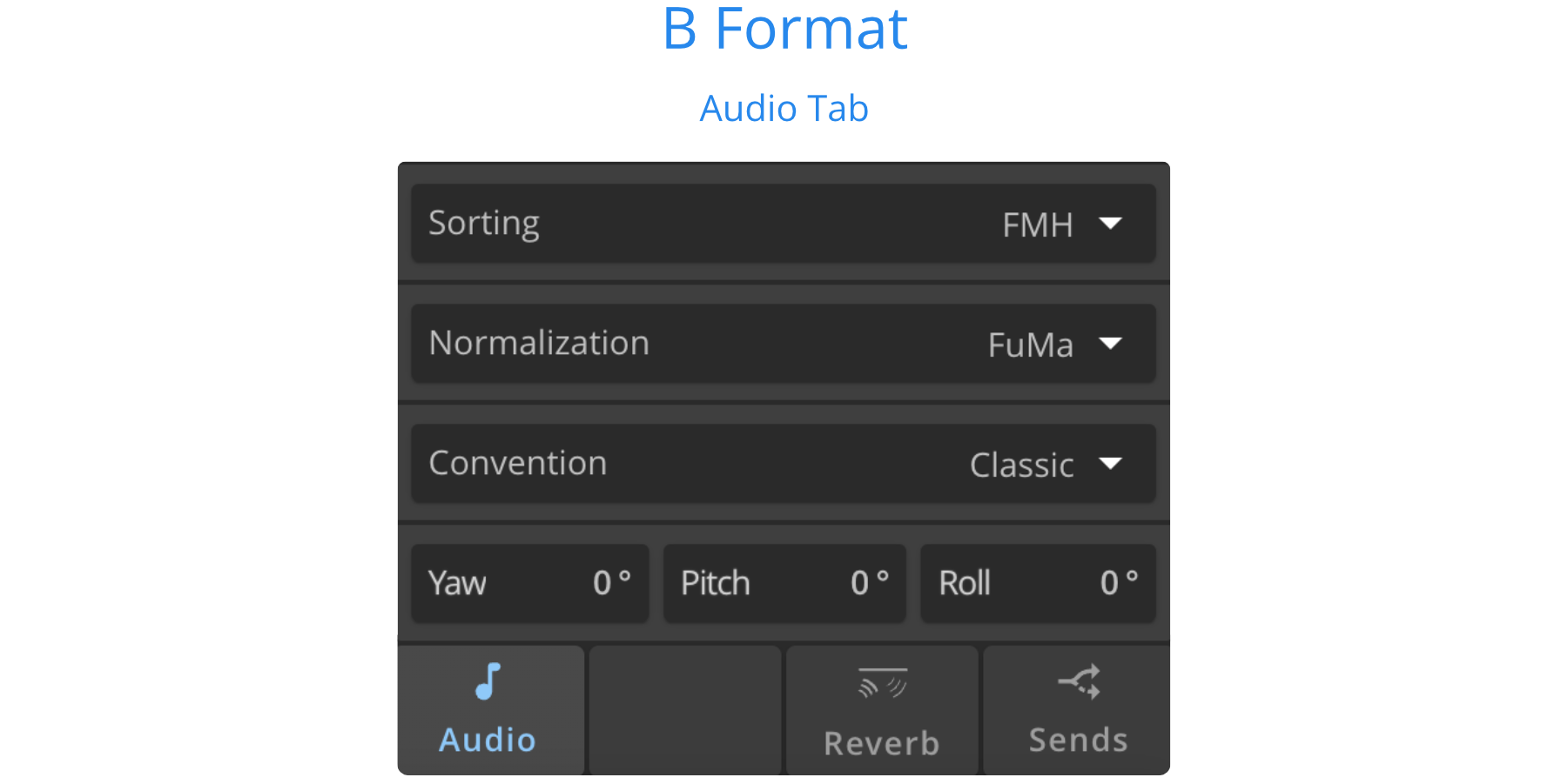Open the Sends tab label
The height and width of the screenshot is (784, 1568).
(x=1078, y=740)
